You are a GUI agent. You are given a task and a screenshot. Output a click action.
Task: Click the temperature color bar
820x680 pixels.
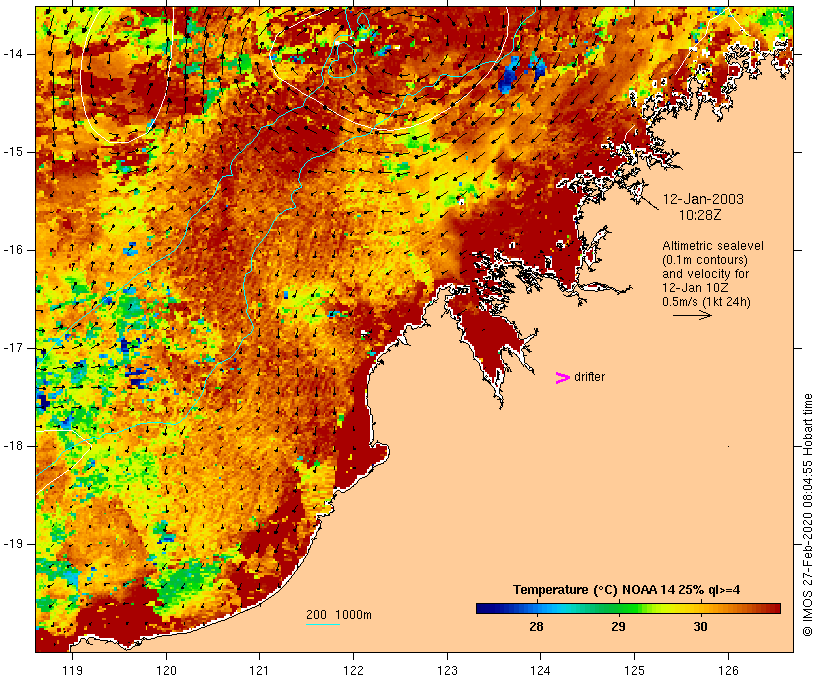pos(628,608)
